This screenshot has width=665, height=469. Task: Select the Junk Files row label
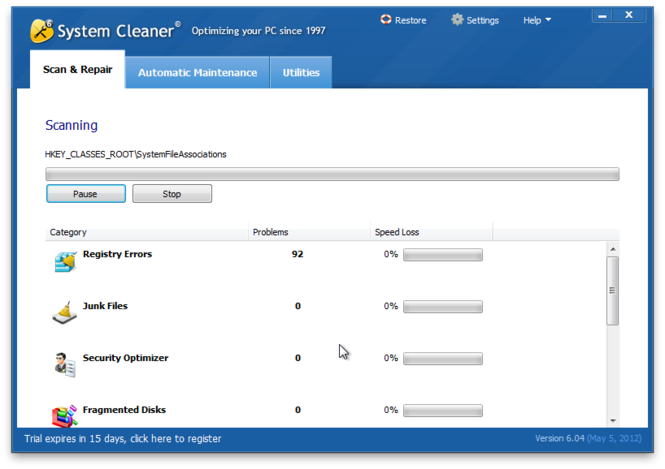(x=105, y=306)
